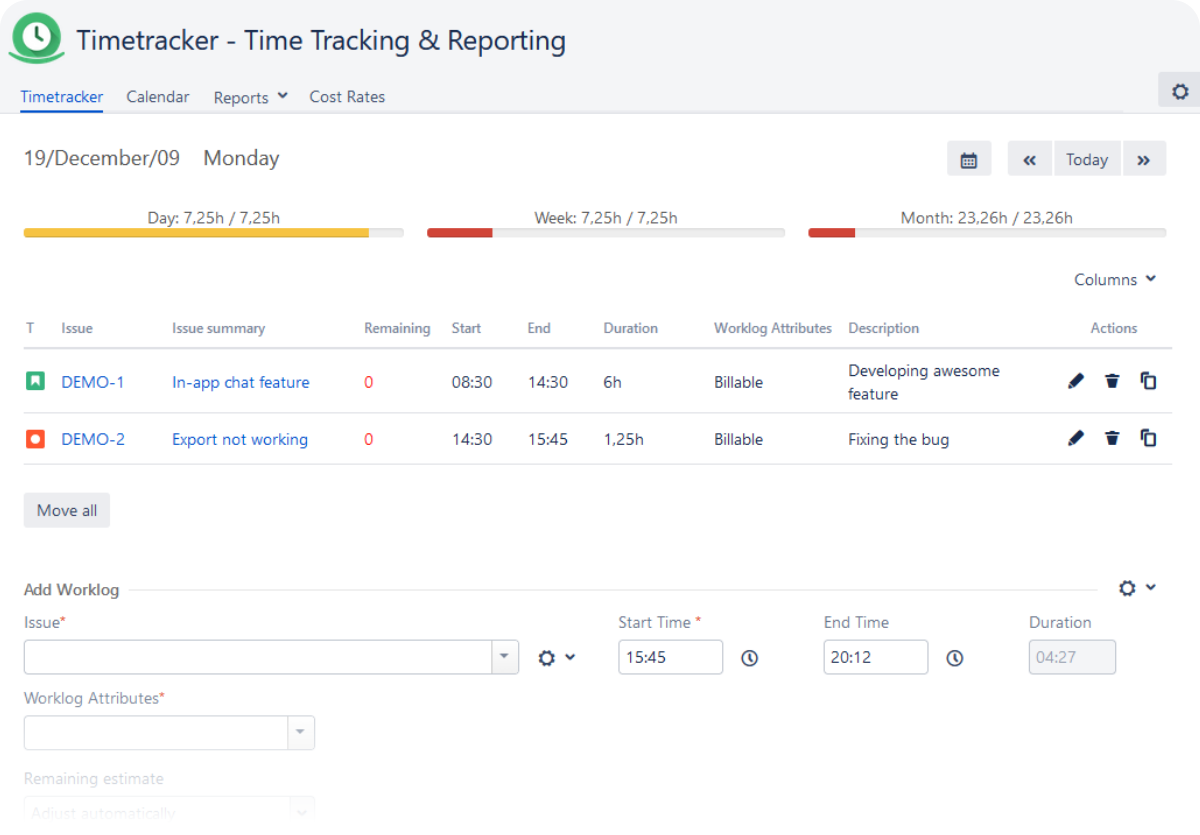
Task: Open the Cost Rates tab
Action: pos(347,97)
